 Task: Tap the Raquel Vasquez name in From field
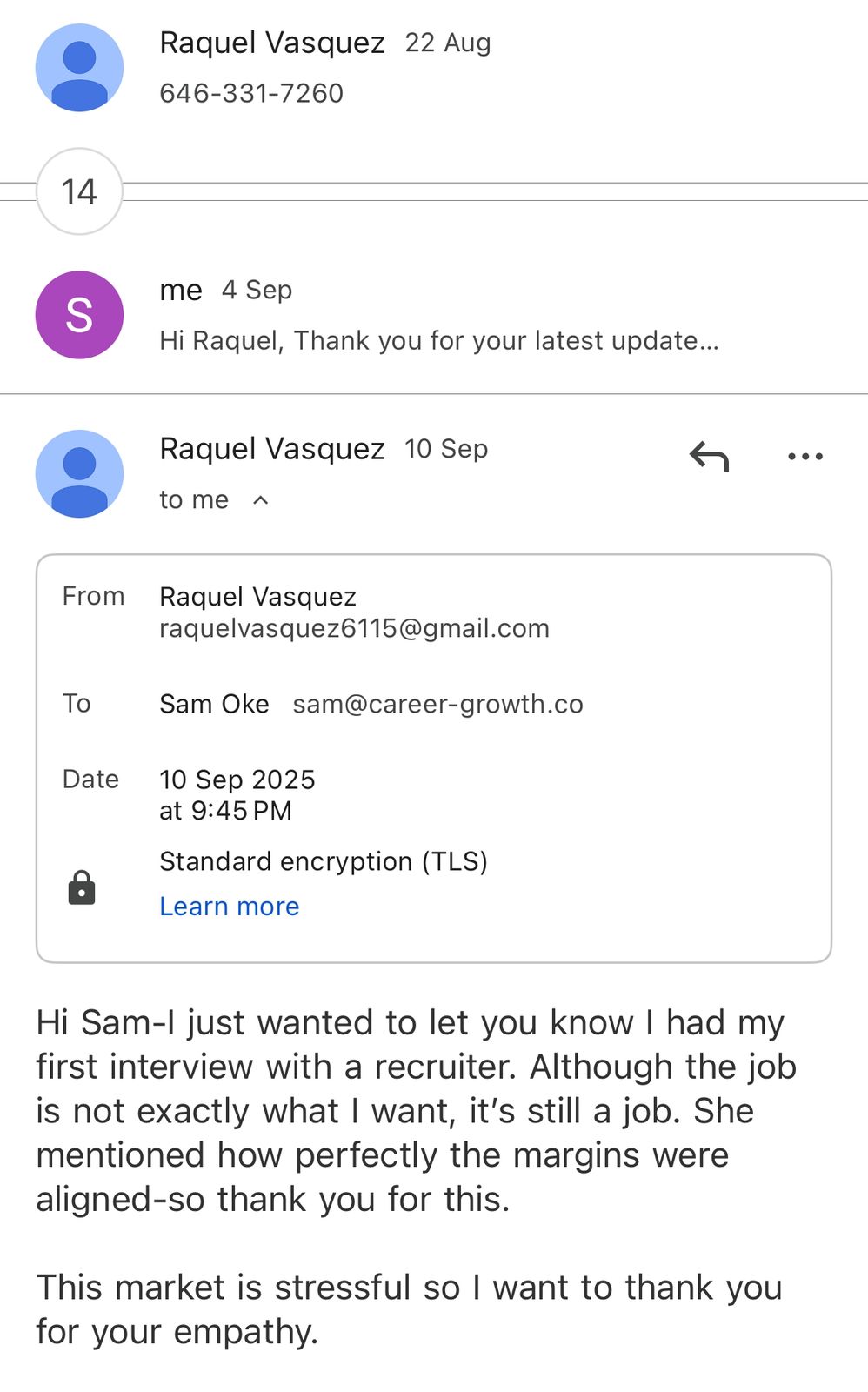257,597
